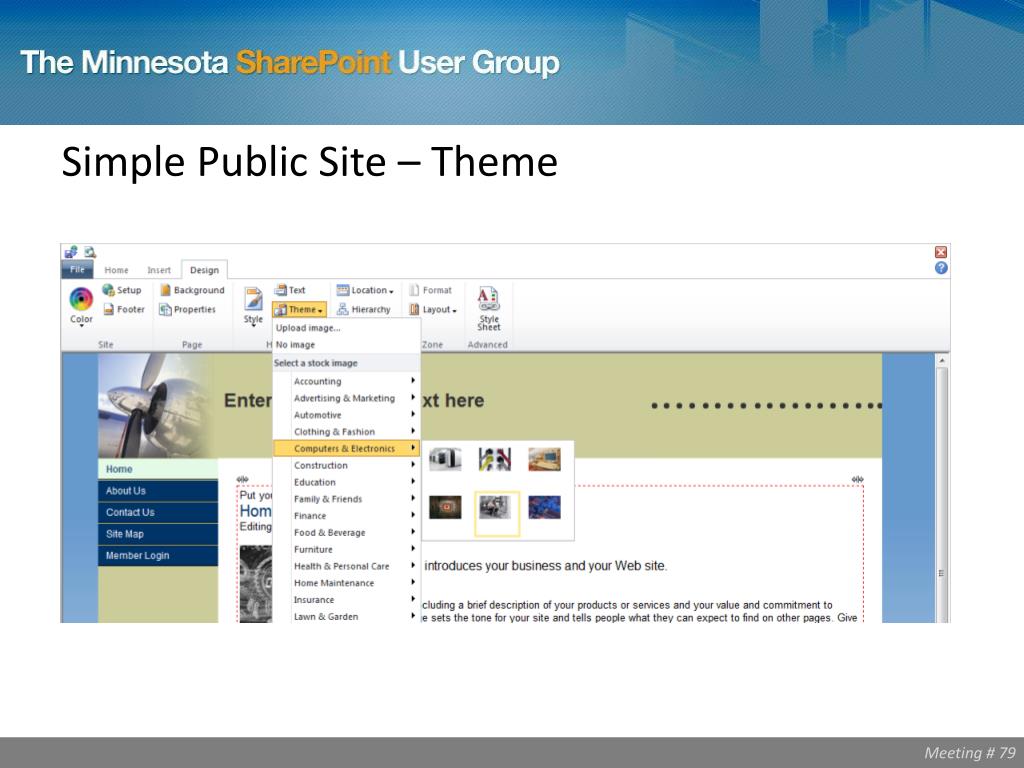Switch to the Insert ribbon tab
This screenshot has width=1024, height=768.
pos(159,270)
